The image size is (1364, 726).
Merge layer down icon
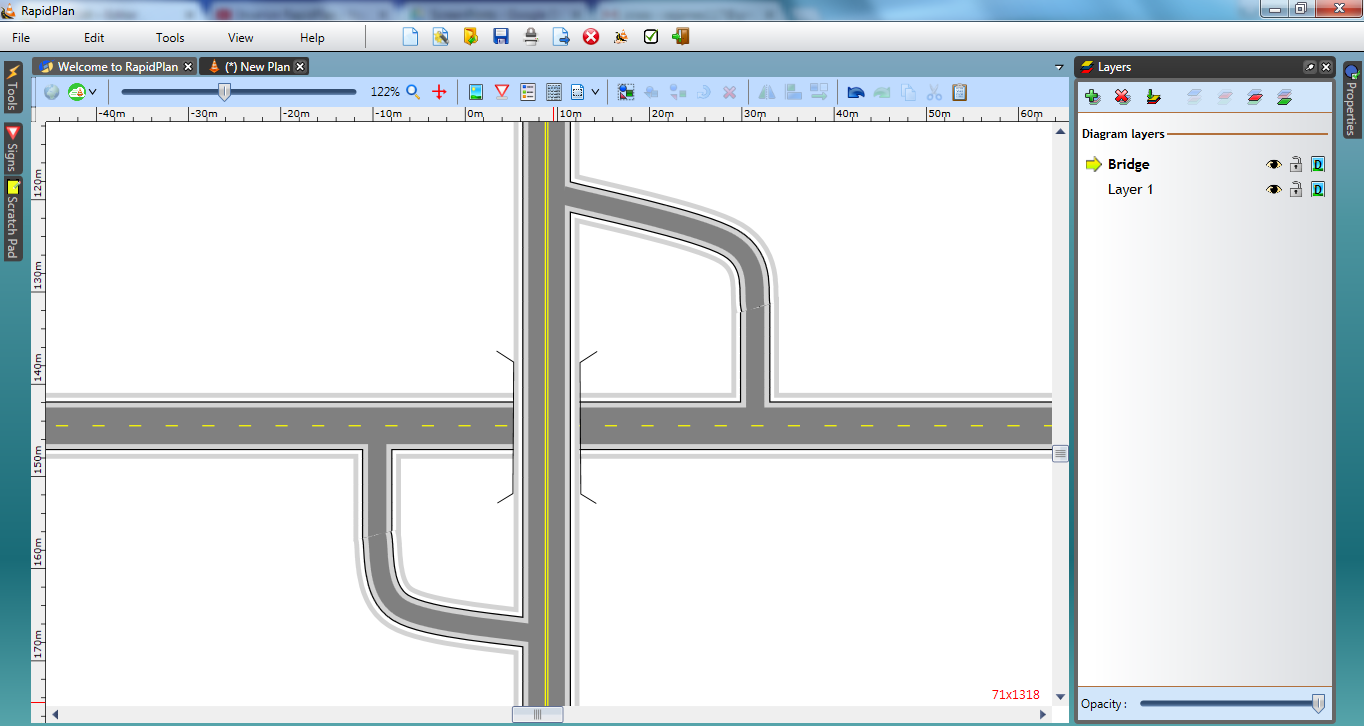1153,97
